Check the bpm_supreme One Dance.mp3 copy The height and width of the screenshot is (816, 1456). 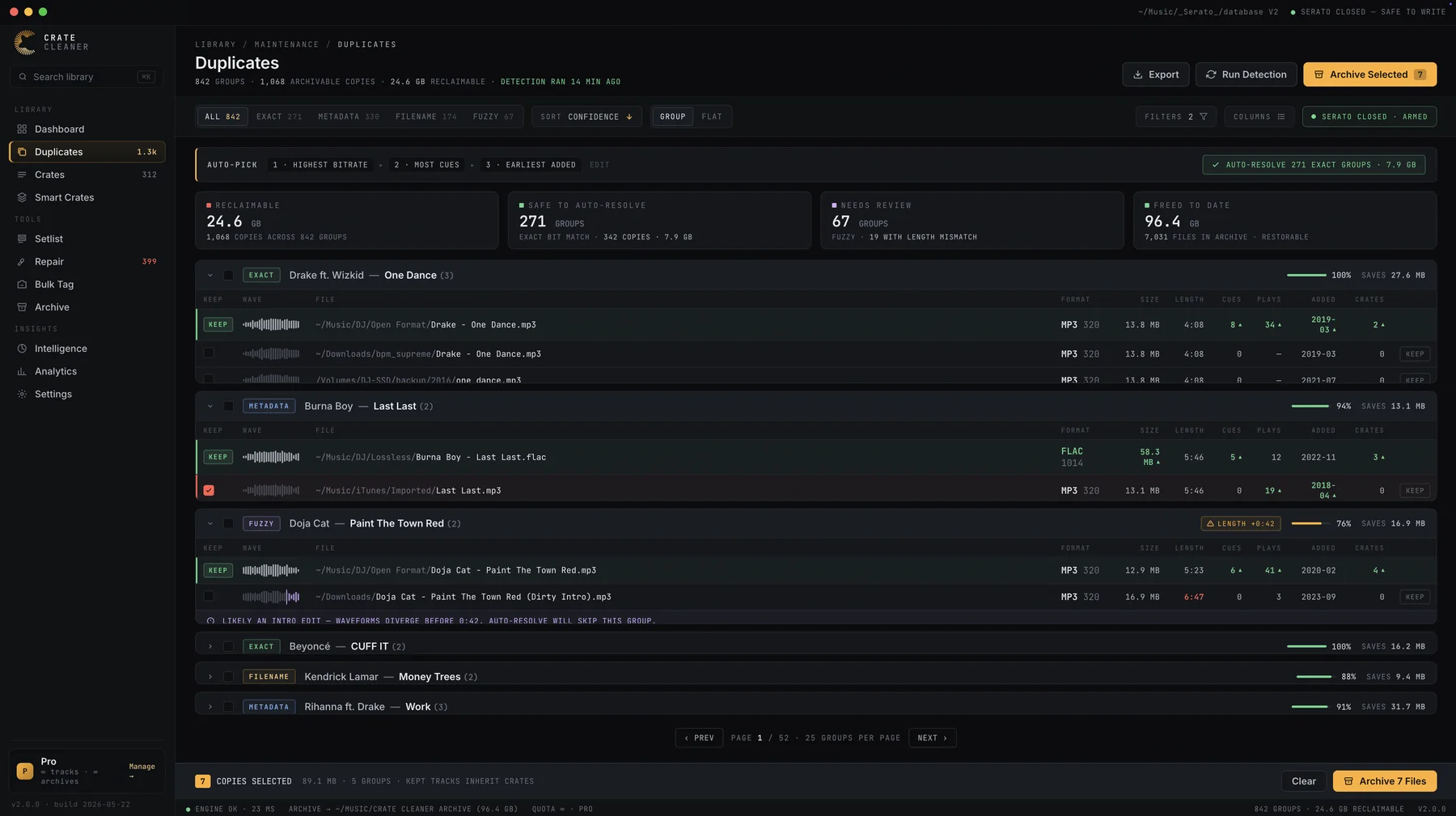click(x=209, y=353)
